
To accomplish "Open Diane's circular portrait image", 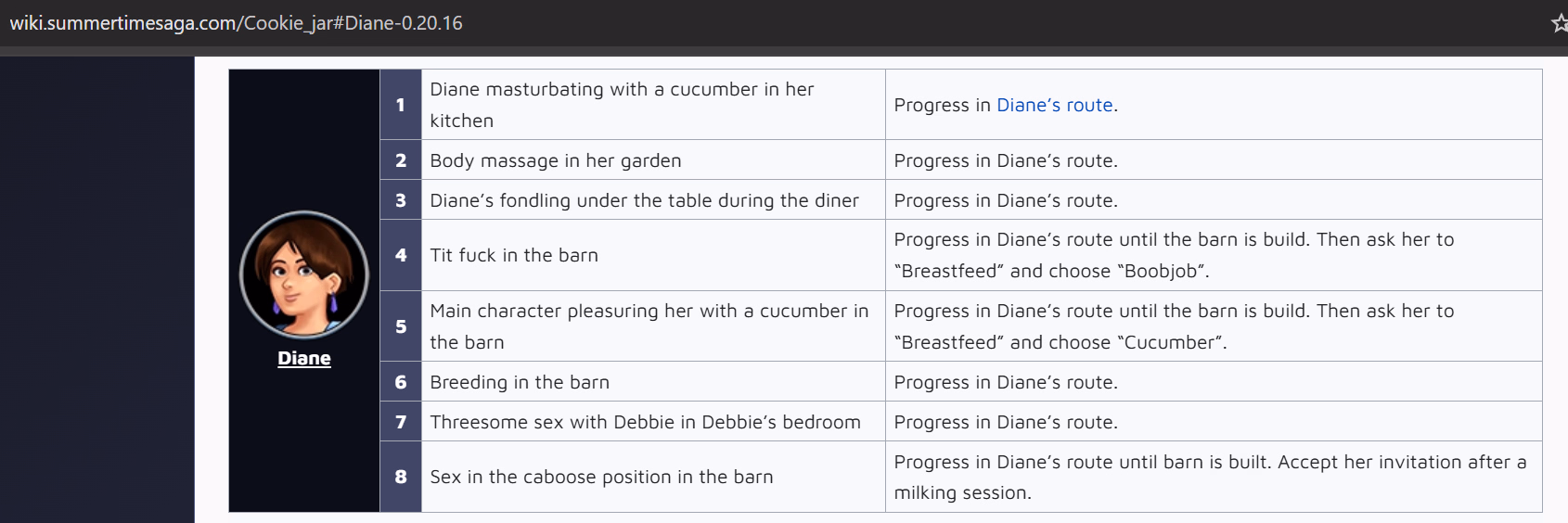I will (304, 274).
